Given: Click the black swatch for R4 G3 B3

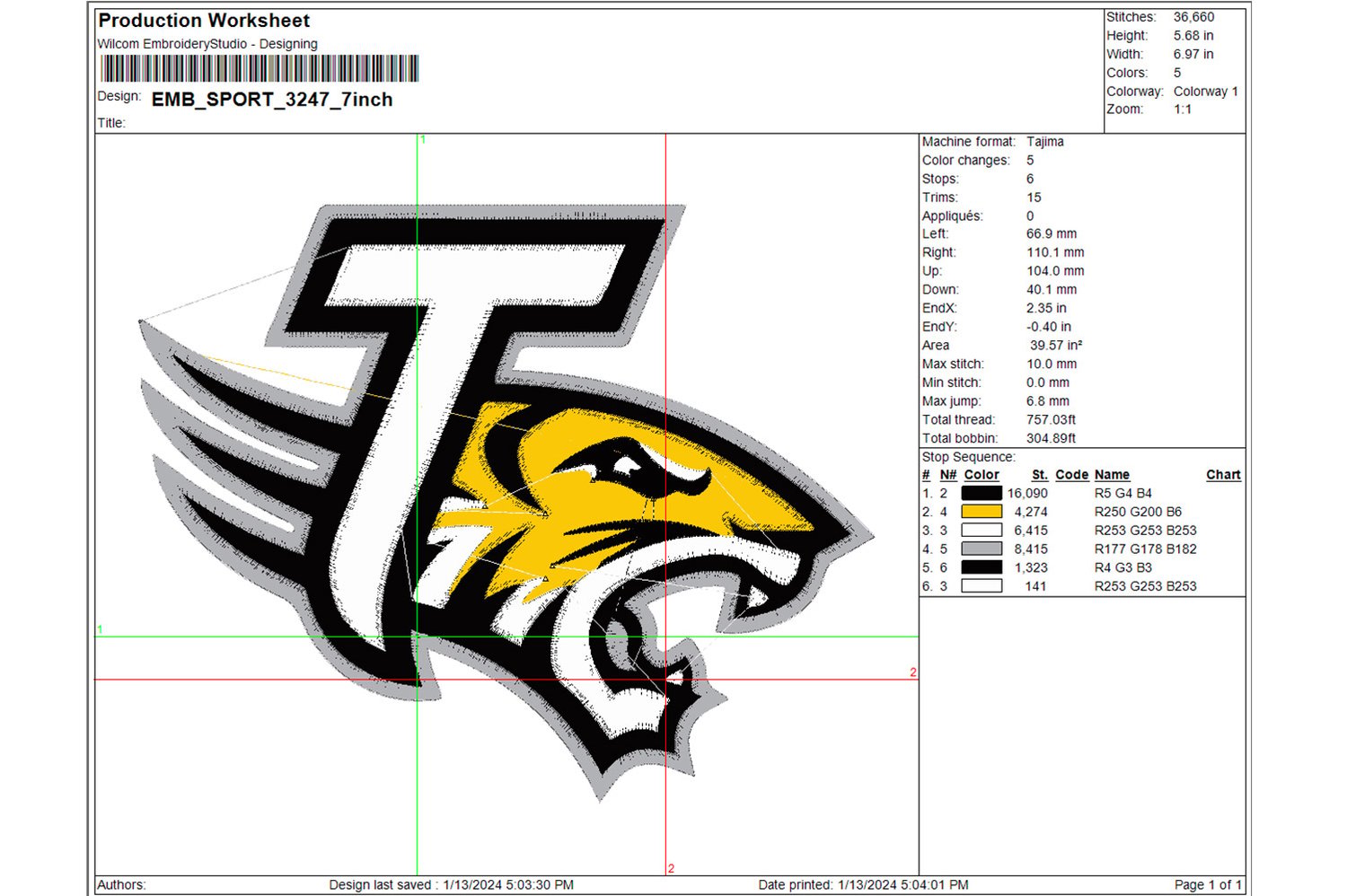Looking at the screenshot, I should (x=982, y=567).
